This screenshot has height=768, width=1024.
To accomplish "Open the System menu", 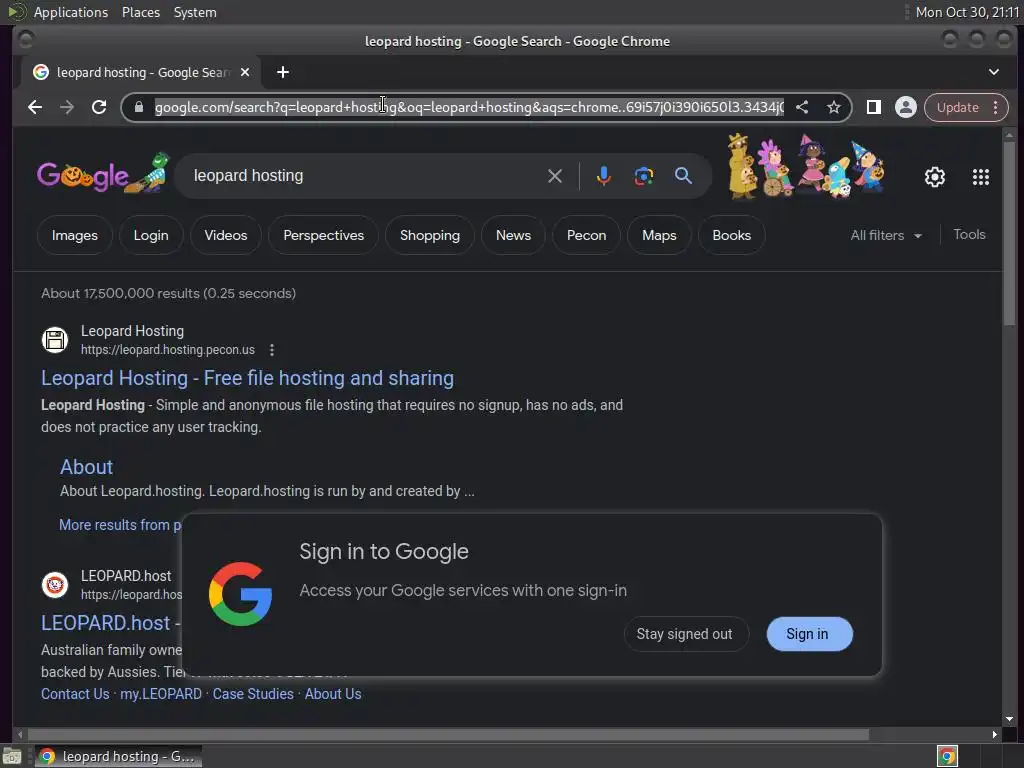I will tap(195, 12).
